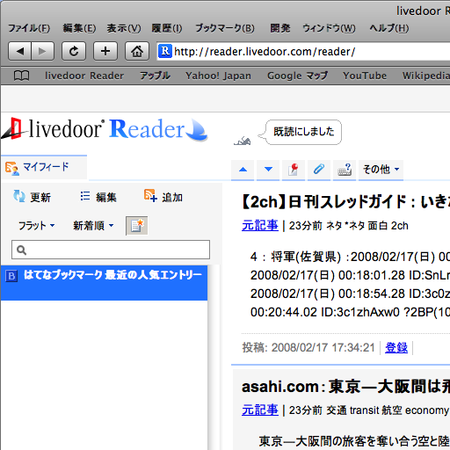Screen dimensions: 450x450
Task: Click the 投稿: 2008/02/17 17:34:21 timestamp
Action: (x=308, y=348)
